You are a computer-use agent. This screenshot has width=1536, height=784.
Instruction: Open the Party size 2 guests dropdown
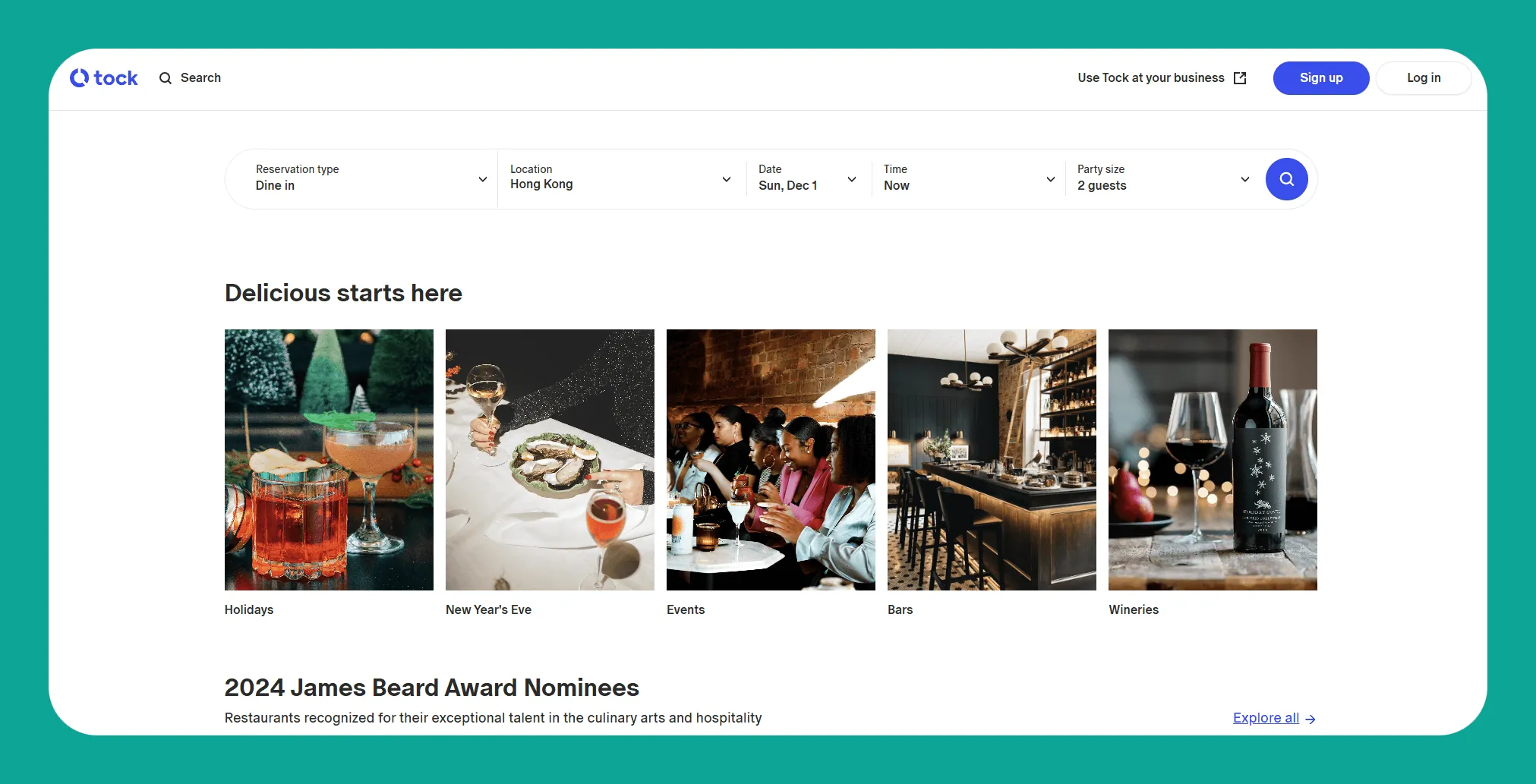[1163, 179]
